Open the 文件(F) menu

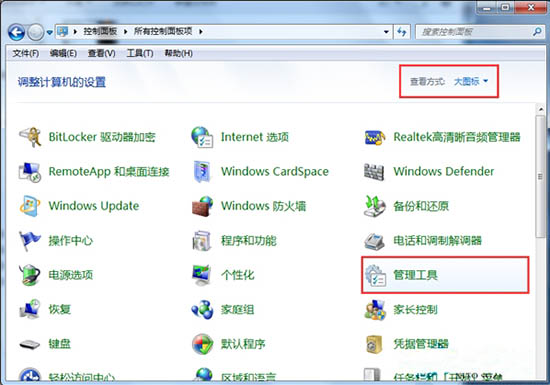click(26, 53)
